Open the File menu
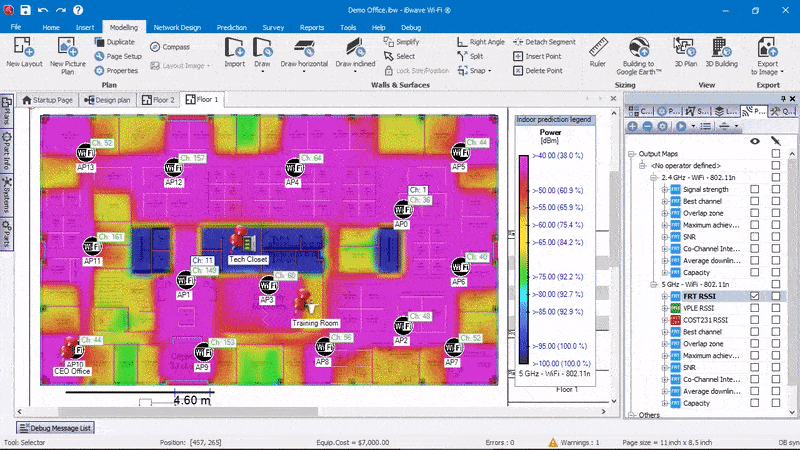800x450 pixels. click(16, 27)
